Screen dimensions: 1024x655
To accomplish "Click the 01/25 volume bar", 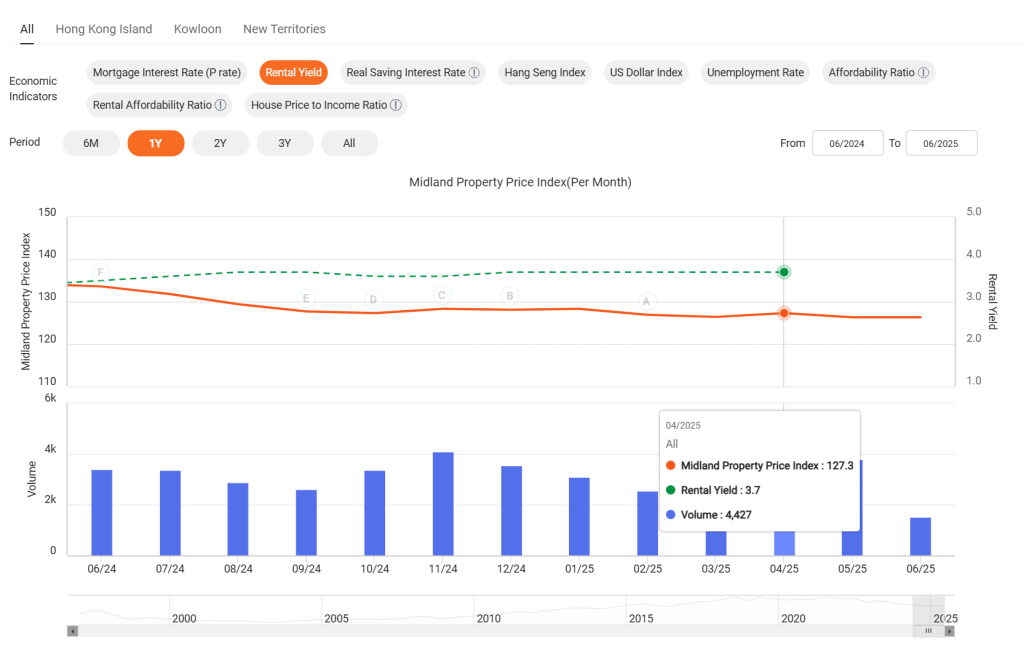I will (x=579, y=517).
